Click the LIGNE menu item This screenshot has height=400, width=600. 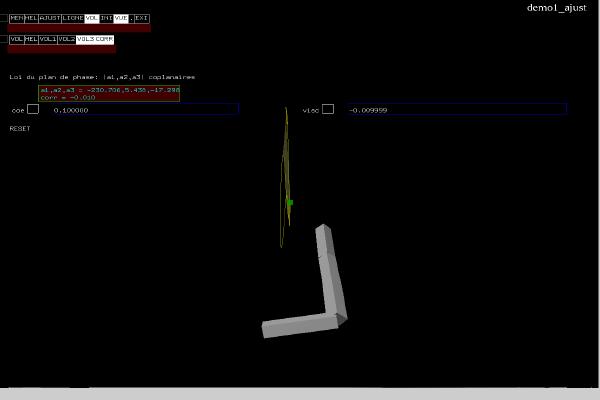(73, 18)
